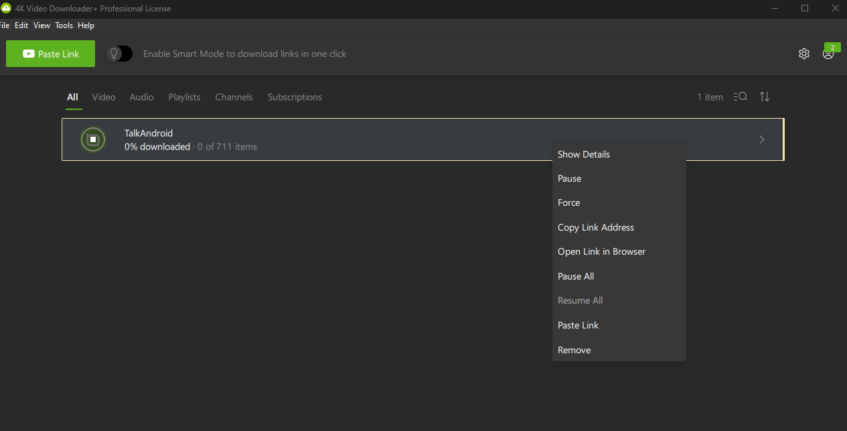
Task: Switch to the Channels tab
Action: click(x=234, y=97)
